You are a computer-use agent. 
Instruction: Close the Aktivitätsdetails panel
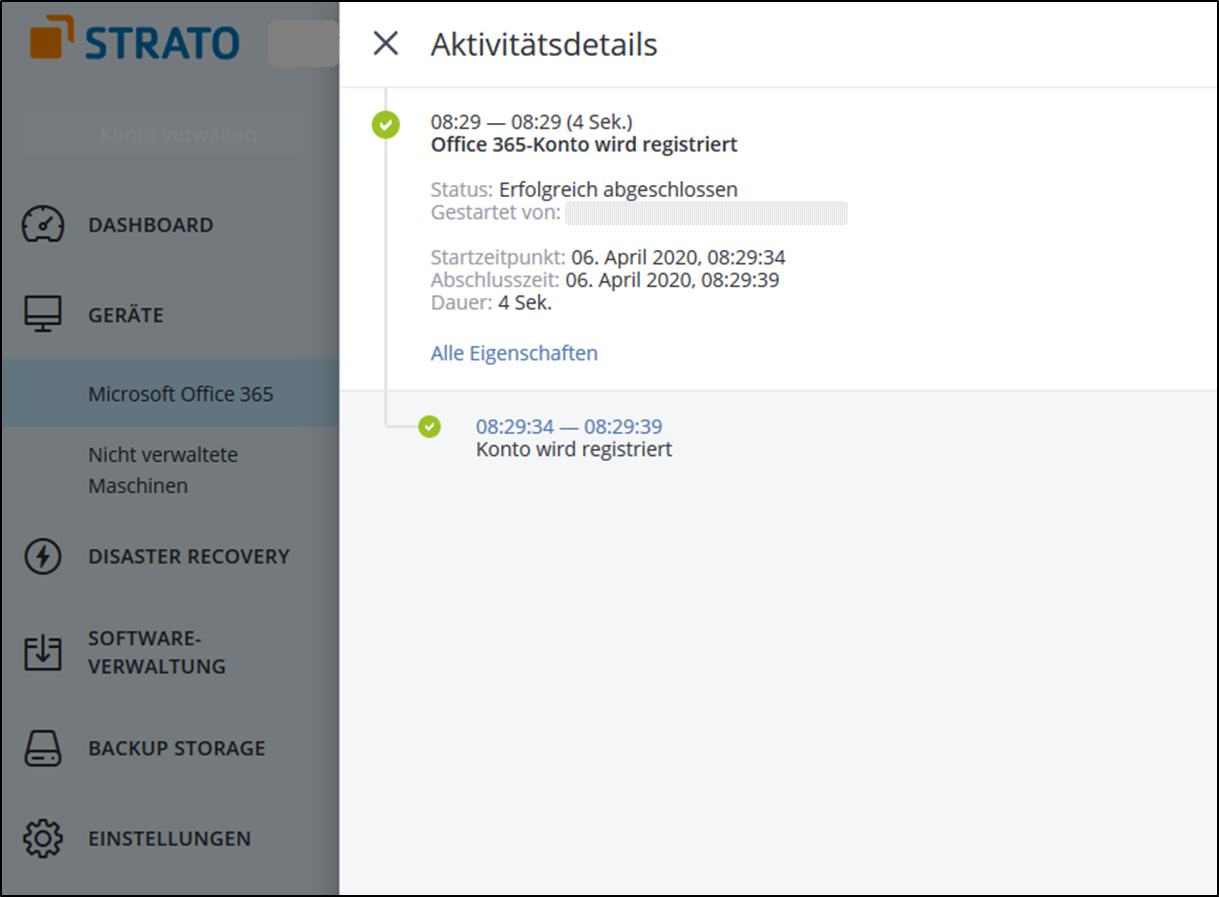[x=385, y=44]
